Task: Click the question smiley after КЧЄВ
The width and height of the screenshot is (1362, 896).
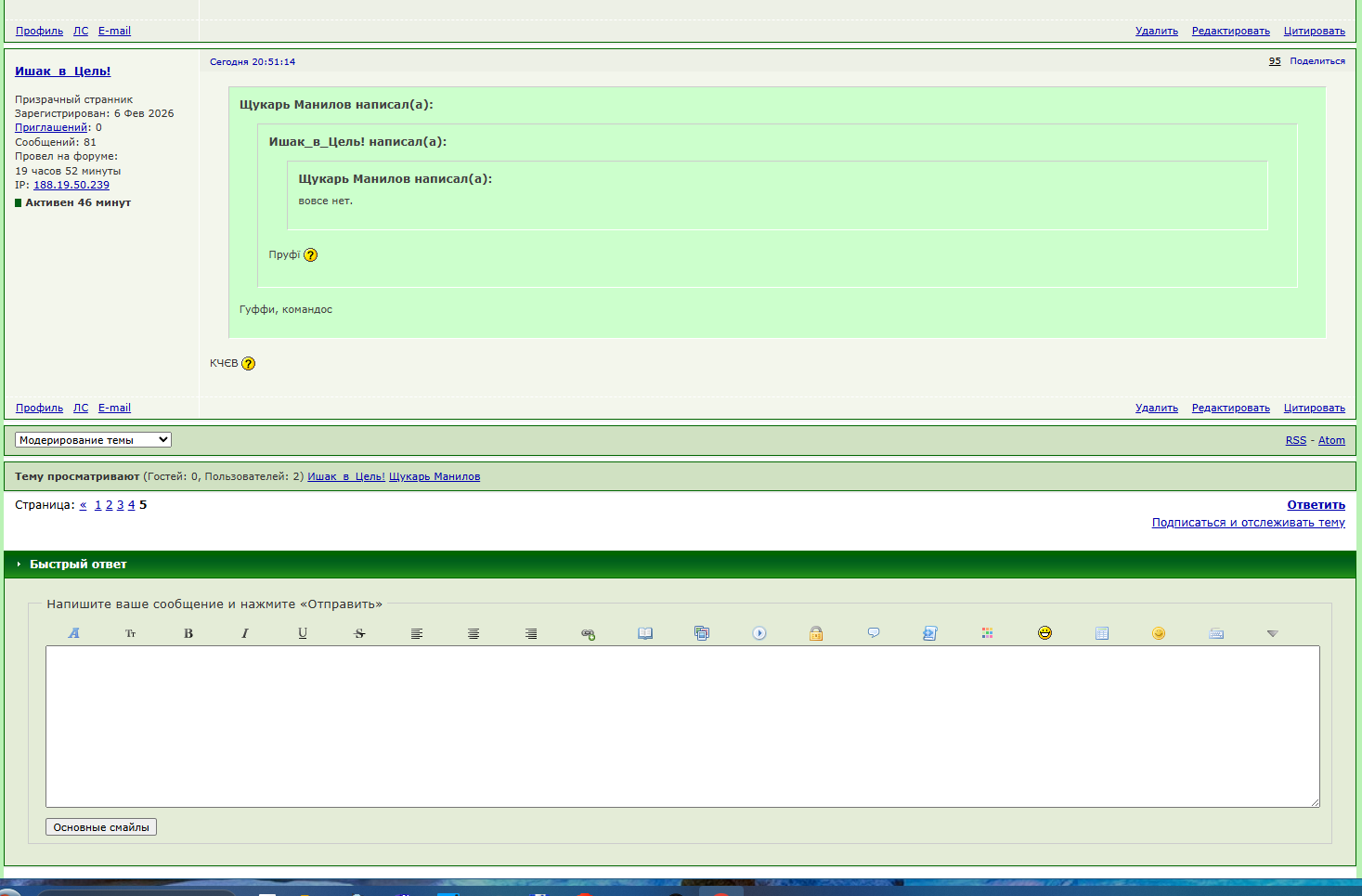Action: (x=248, y=364)
